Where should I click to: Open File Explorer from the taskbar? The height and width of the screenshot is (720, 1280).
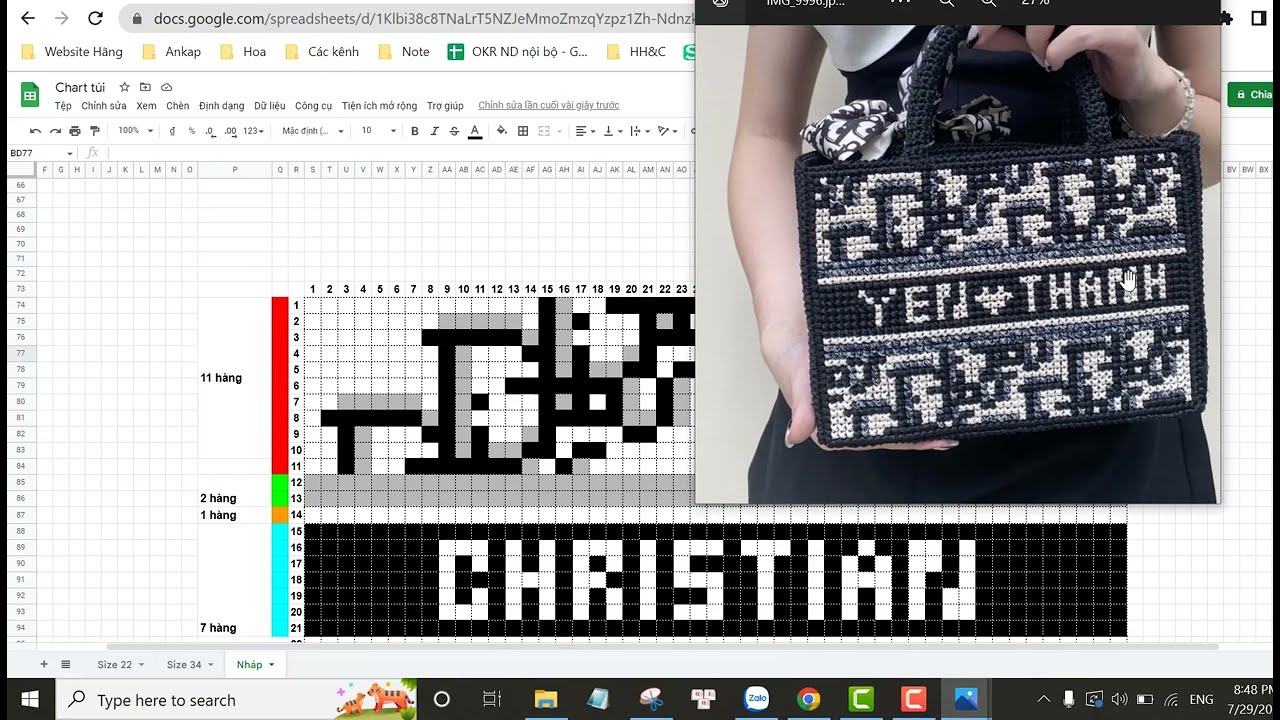coord(545,699)
